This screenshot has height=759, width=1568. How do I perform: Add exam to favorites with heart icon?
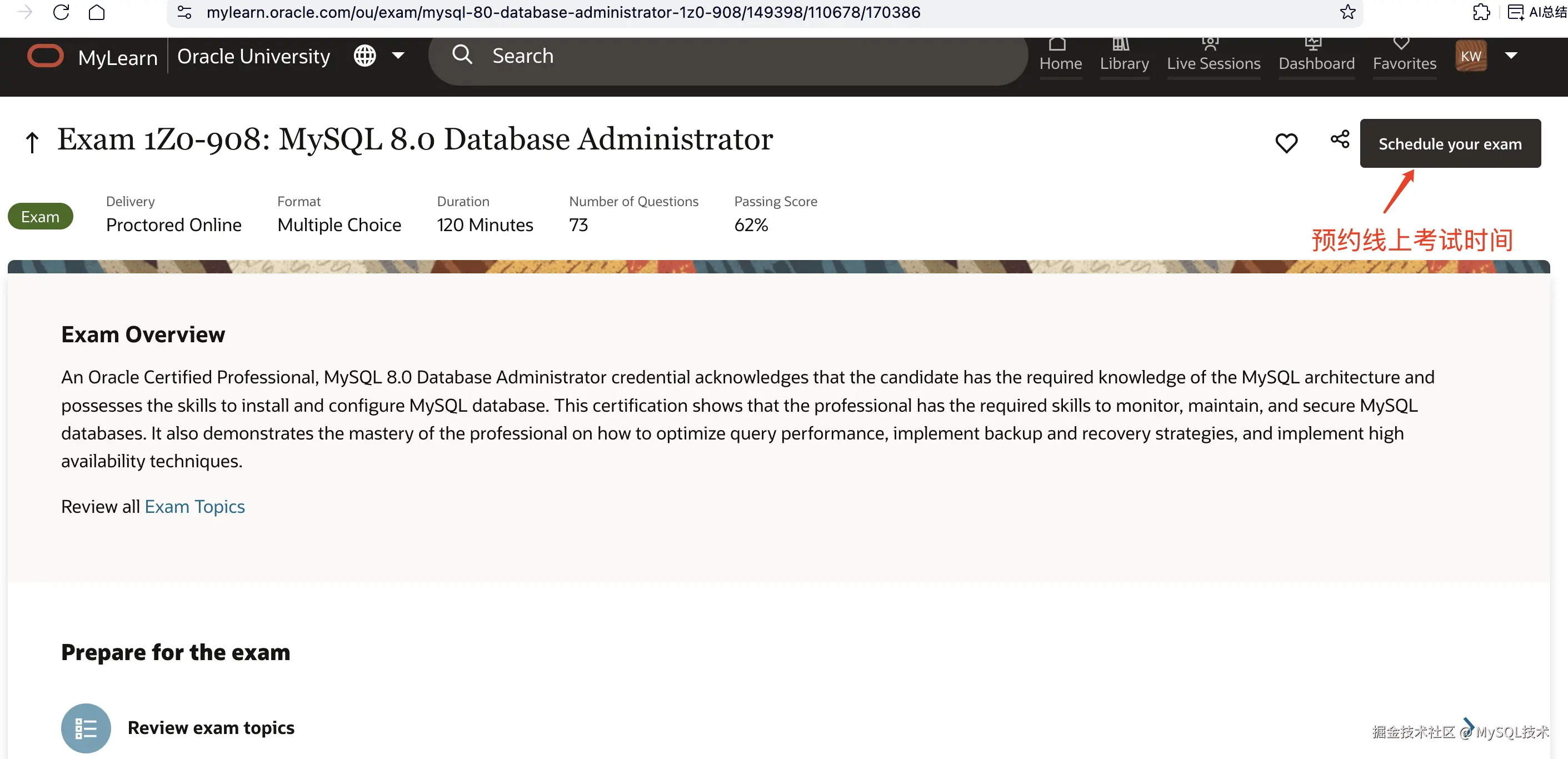(x=1286, y=143)
